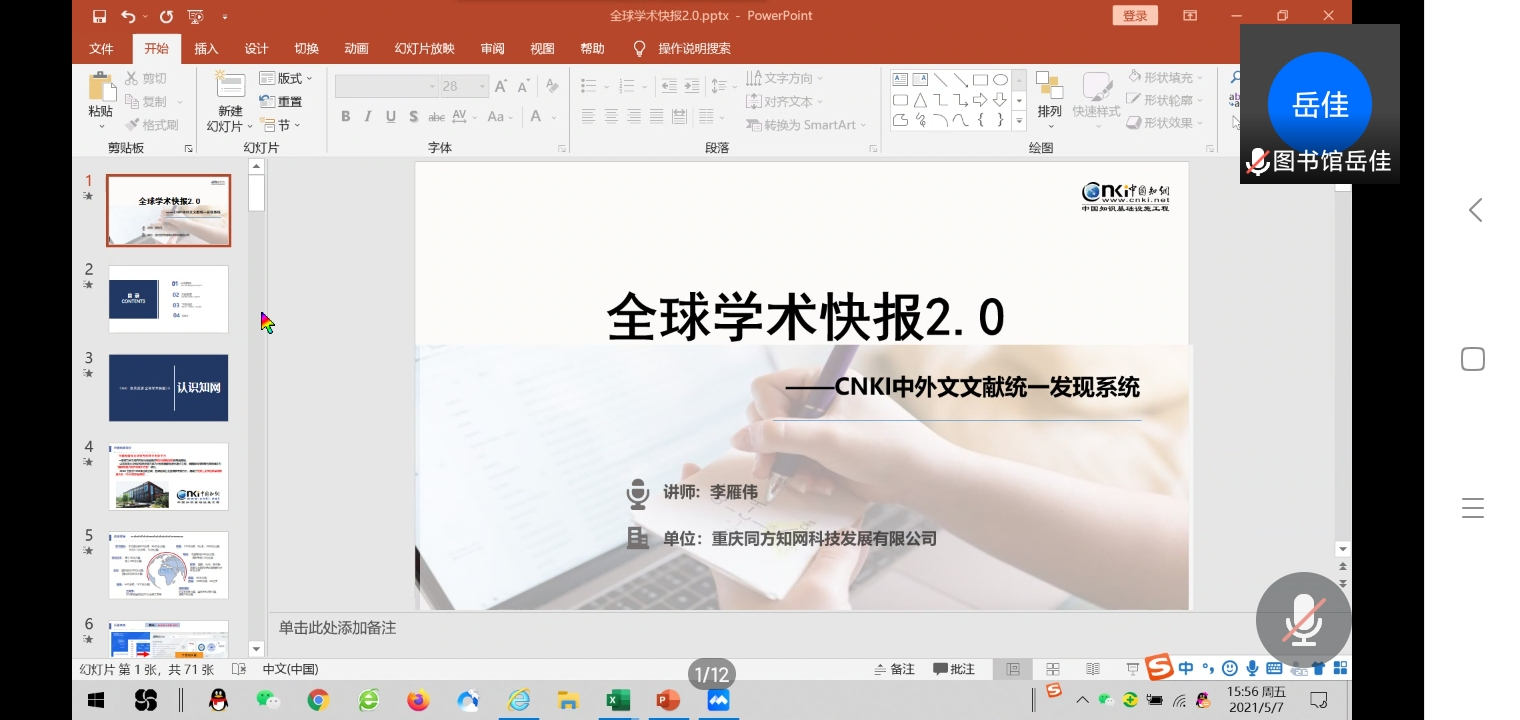Toggle the Notes (备注) pane in status bar
This screenshot has height=720, width=1520.
894,669
